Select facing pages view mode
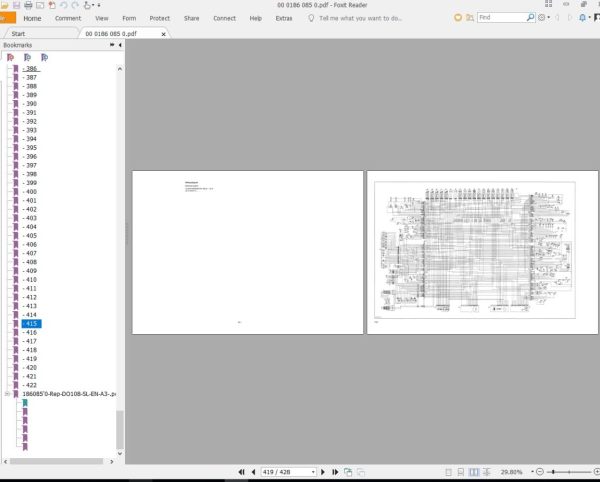 coord(474,472)
